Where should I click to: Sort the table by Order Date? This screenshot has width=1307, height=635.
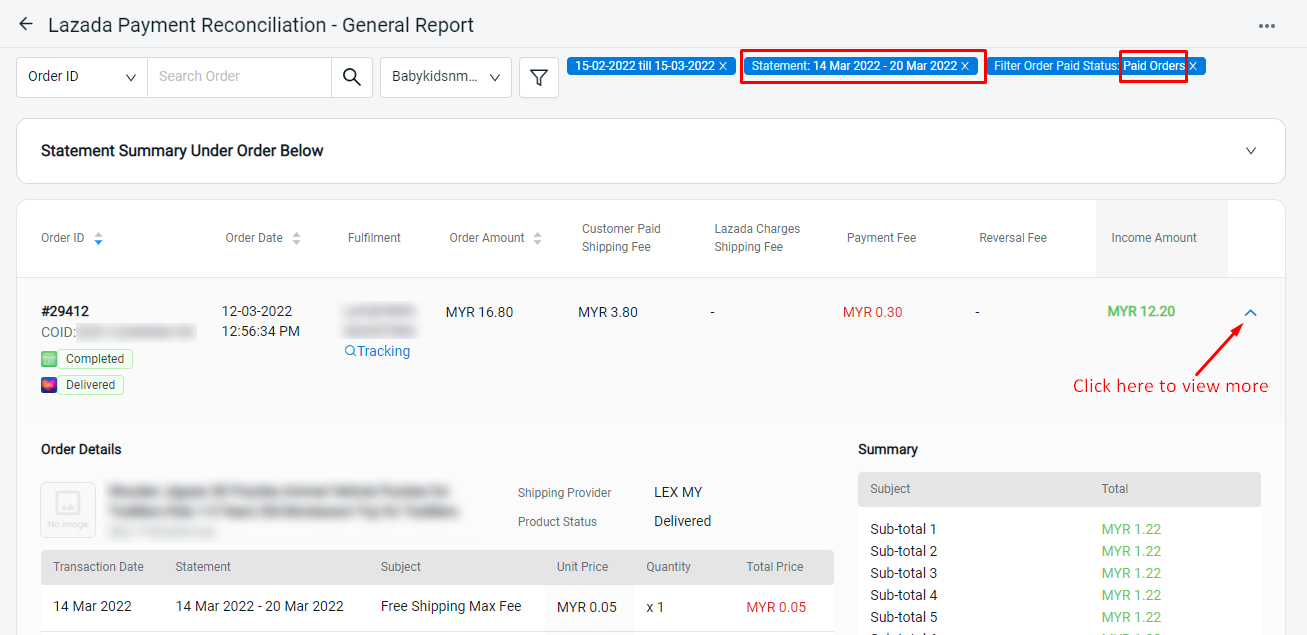[295, 238]
